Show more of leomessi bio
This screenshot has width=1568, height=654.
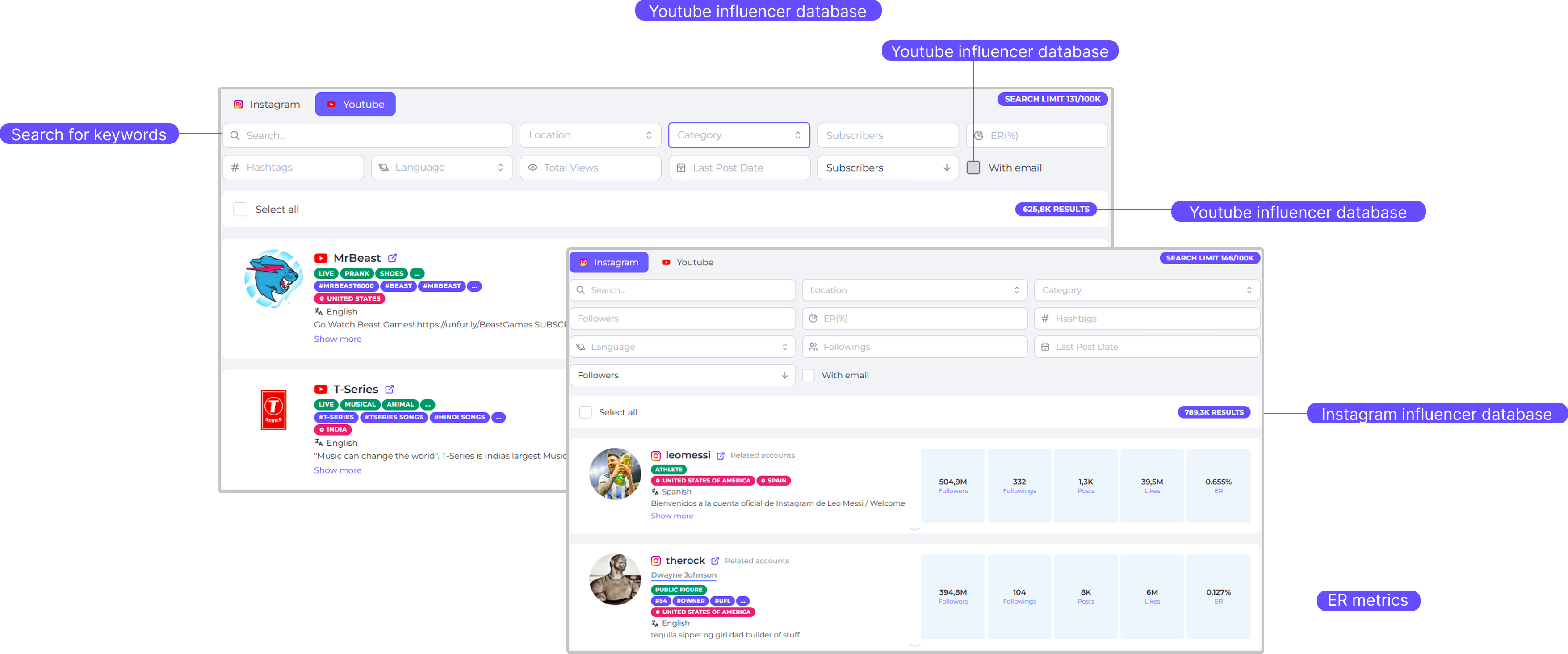click(x=672, y=516)
